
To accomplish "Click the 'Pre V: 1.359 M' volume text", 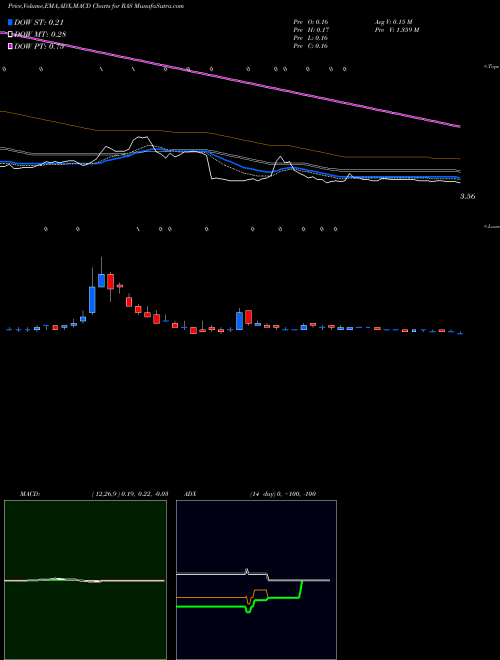I will [x=396, y=30].
